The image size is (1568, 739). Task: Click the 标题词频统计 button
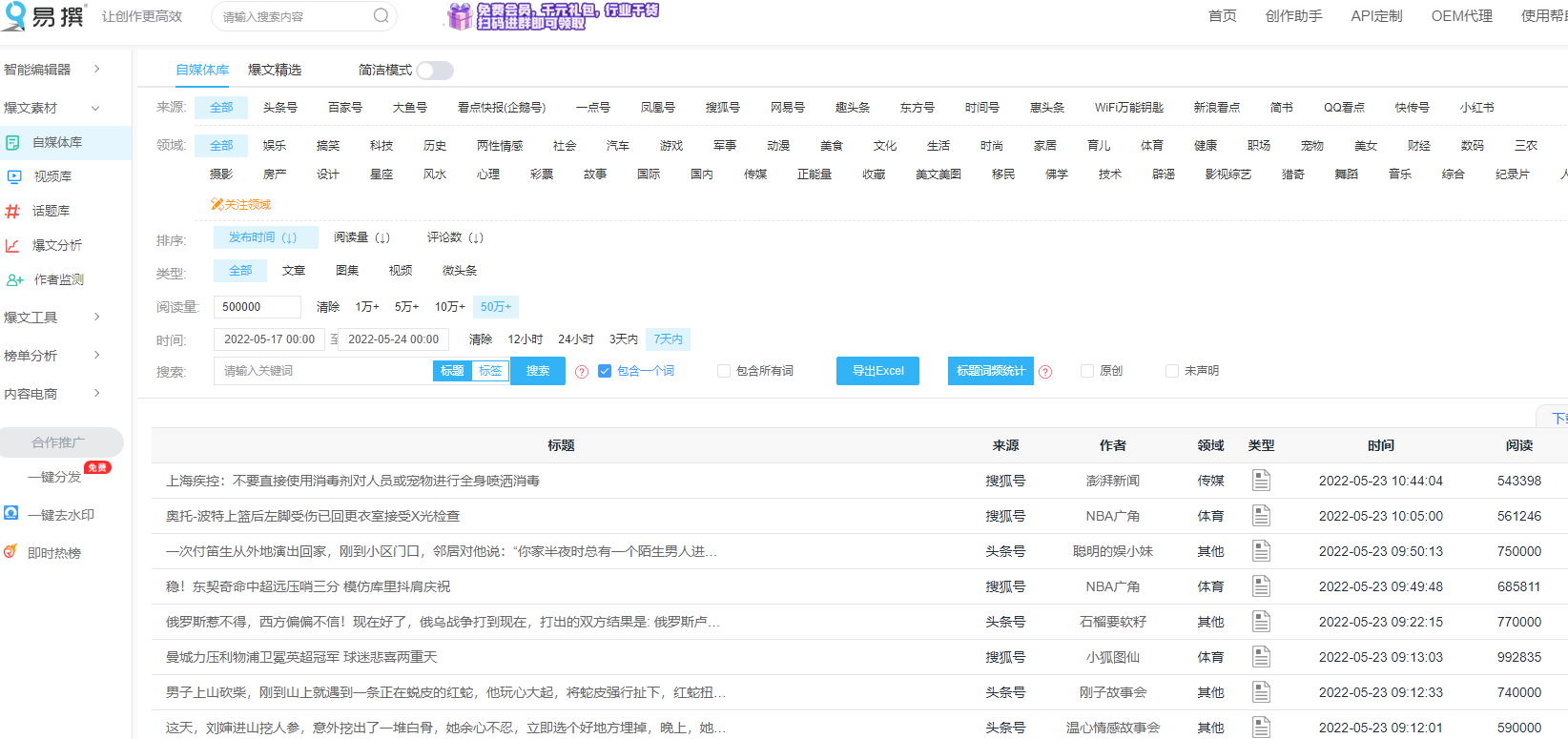coord(990,371)
